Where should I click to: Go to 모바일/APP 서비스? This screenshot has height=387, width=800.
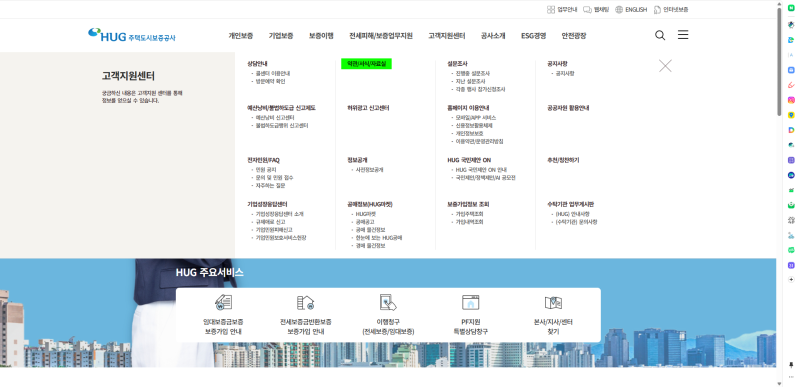476,118
